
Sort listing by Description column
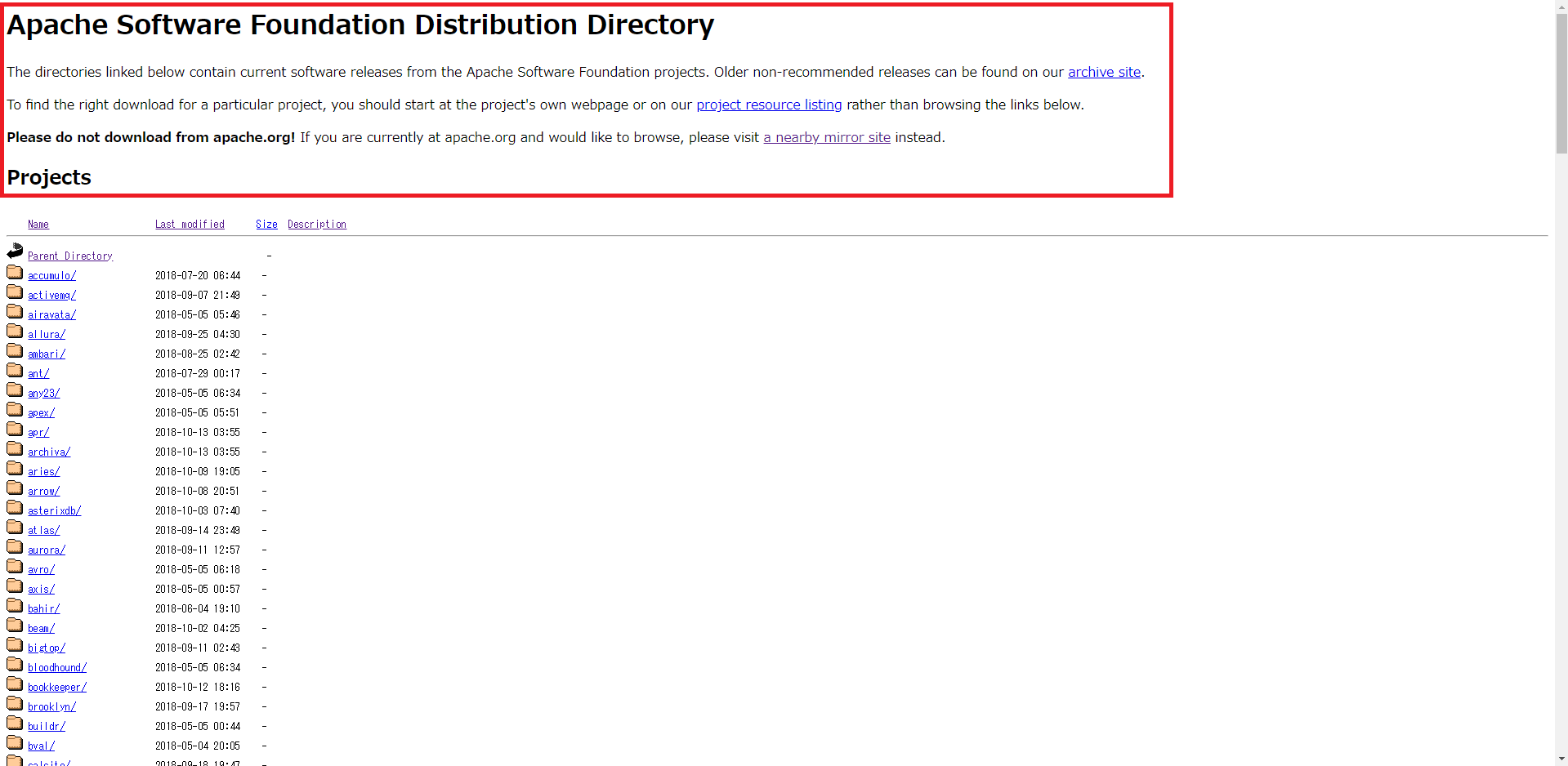[317, 225]
